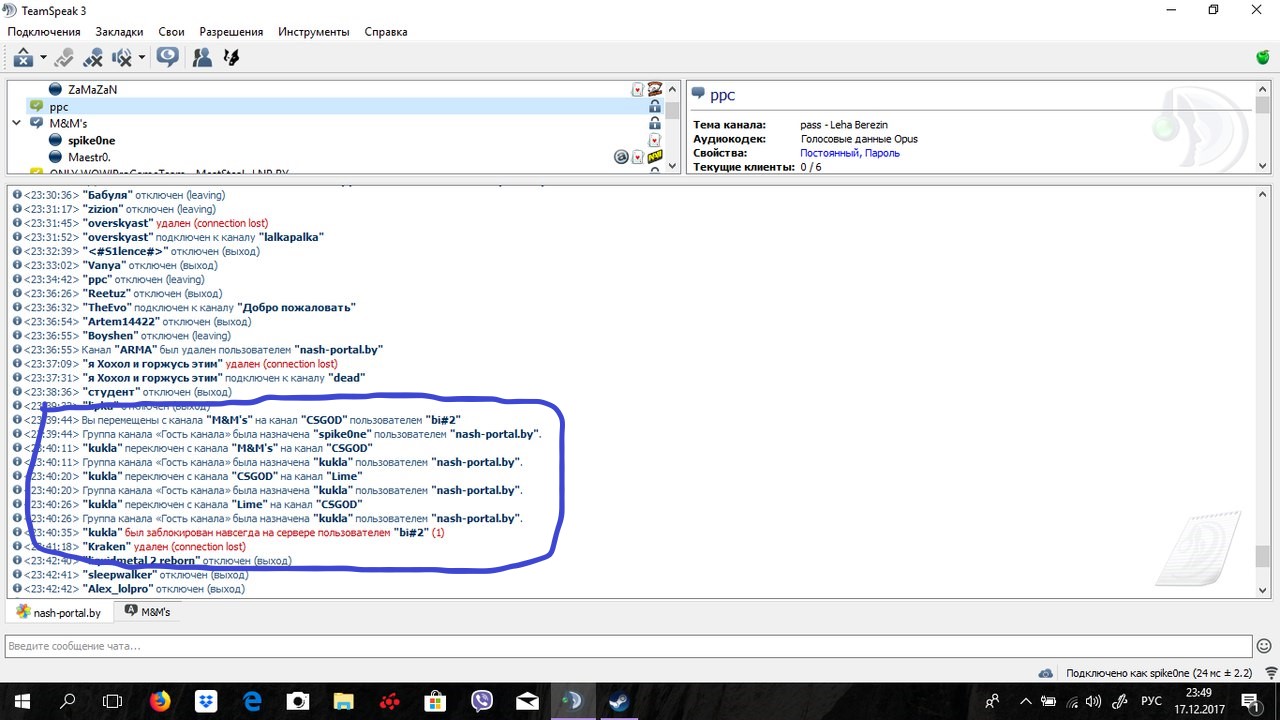Click the info panel scroll-down arrow
1280x720 pixels.
[x=1263, y=166]
